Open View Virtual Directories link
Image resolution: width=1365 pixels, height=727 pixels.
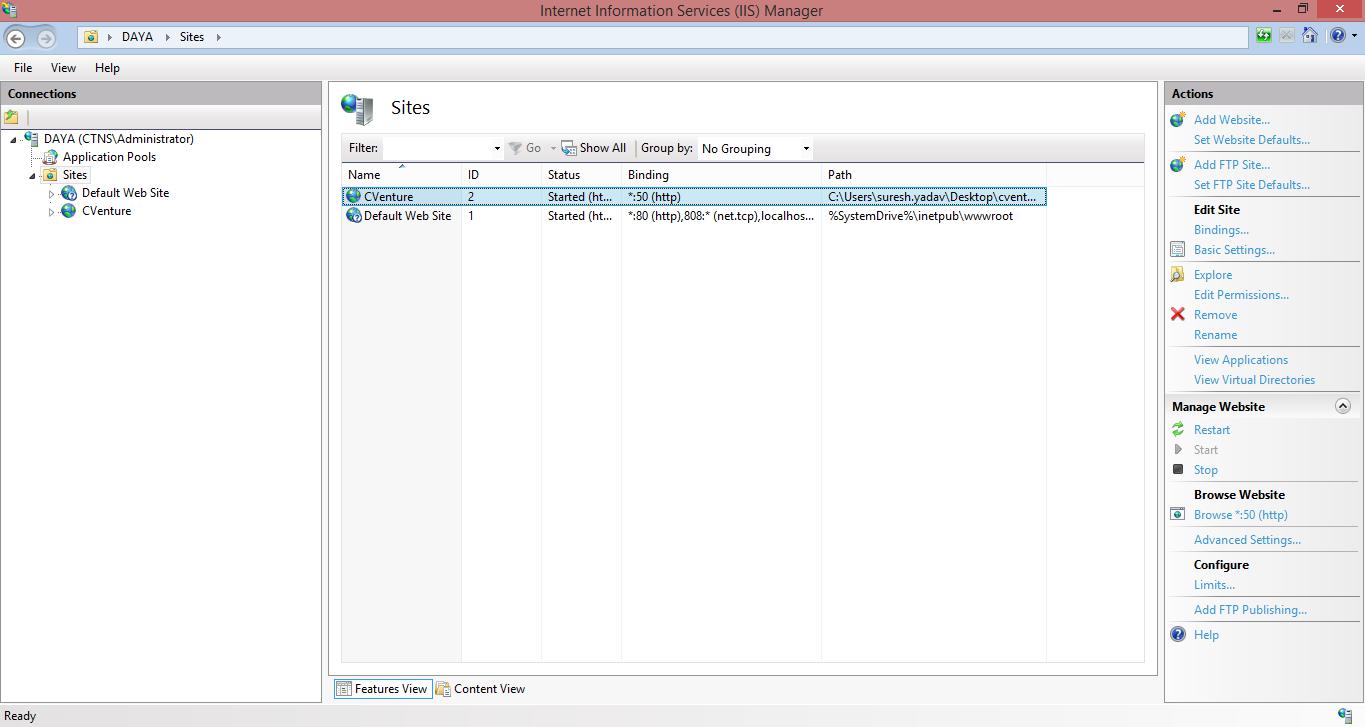click(1254, 380)
